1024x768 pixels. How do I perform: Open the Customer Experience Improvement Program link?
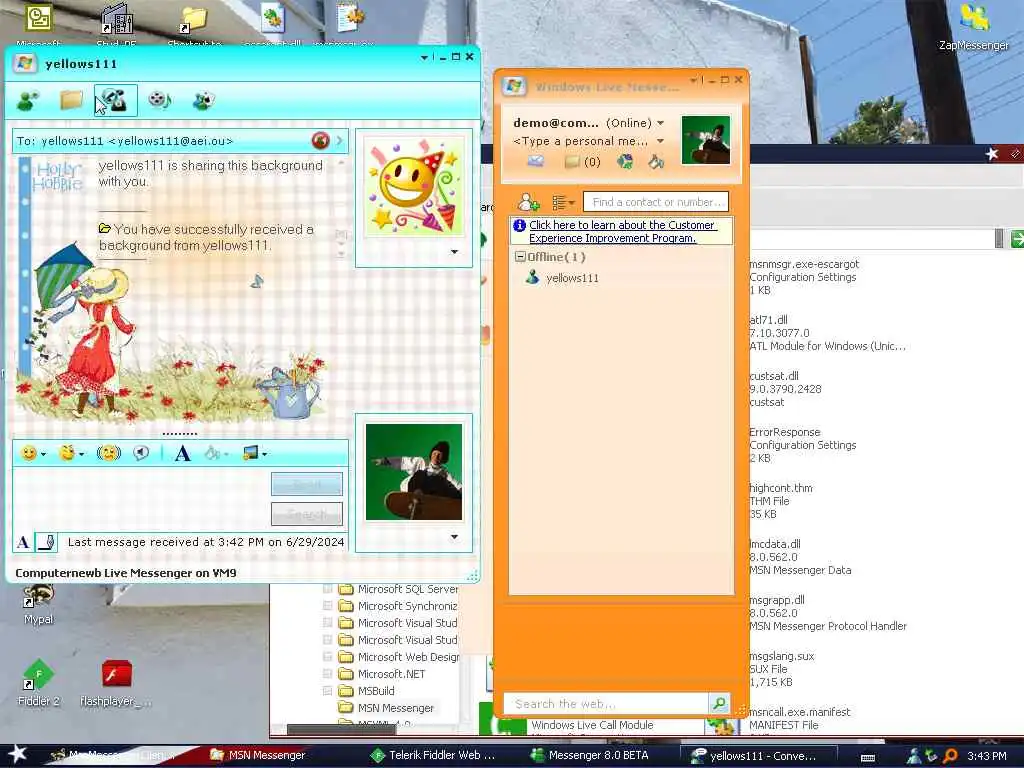[x=622, y=231]
